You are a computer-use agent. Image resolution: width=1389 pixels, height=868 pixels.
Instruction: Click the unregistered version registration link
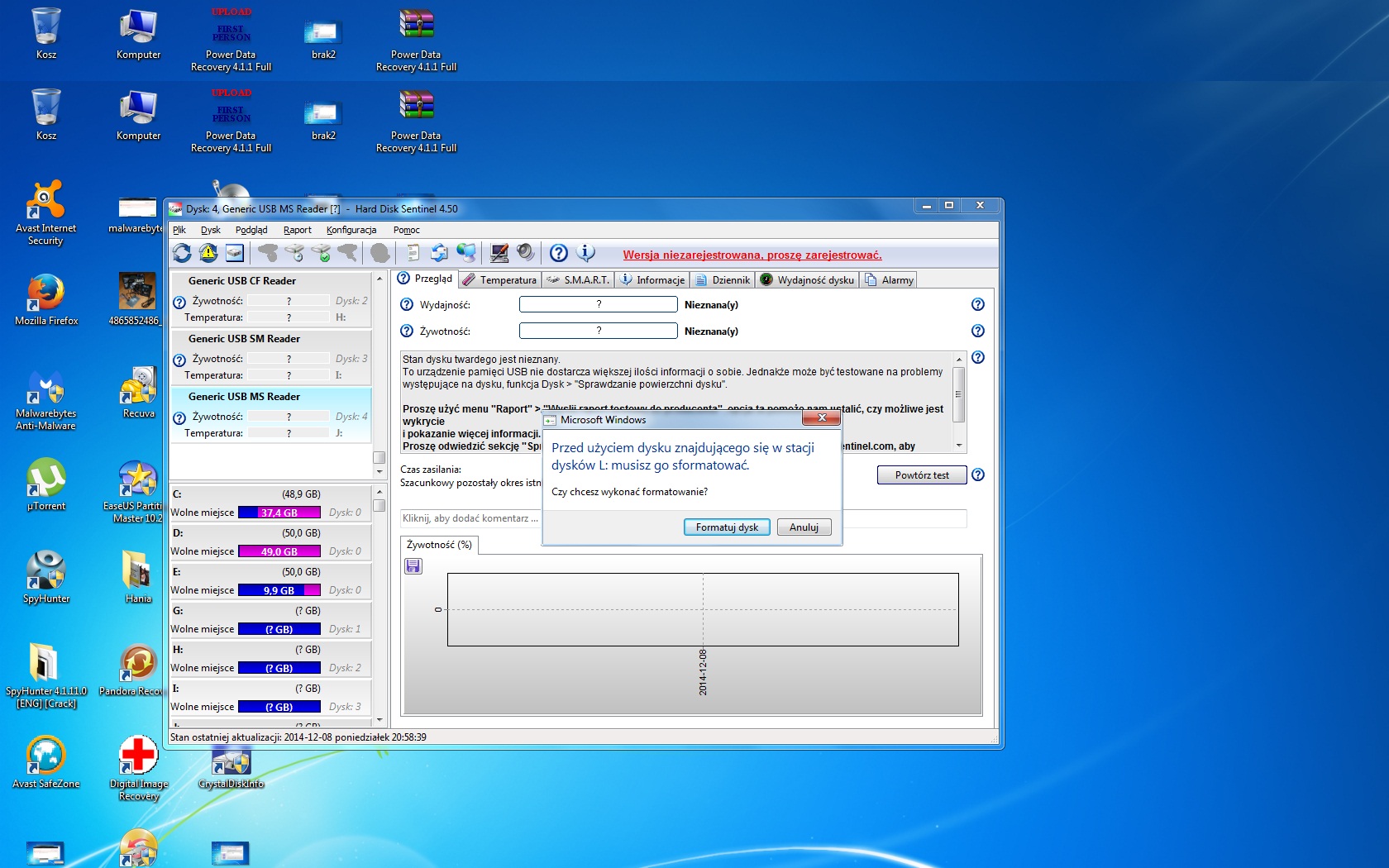[752, 255]
